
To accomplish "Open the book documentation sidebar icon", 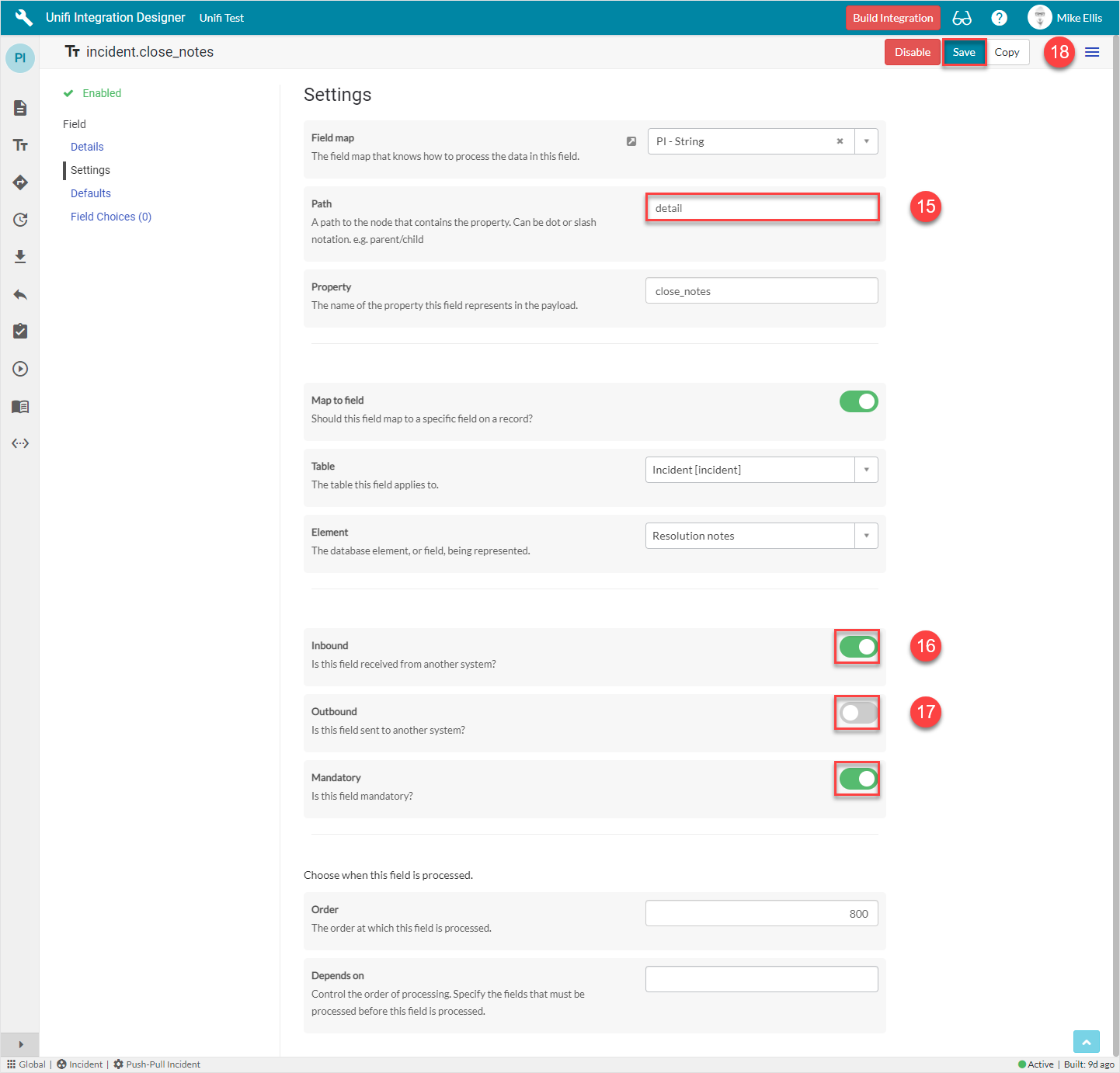I will tap(20, 406).
